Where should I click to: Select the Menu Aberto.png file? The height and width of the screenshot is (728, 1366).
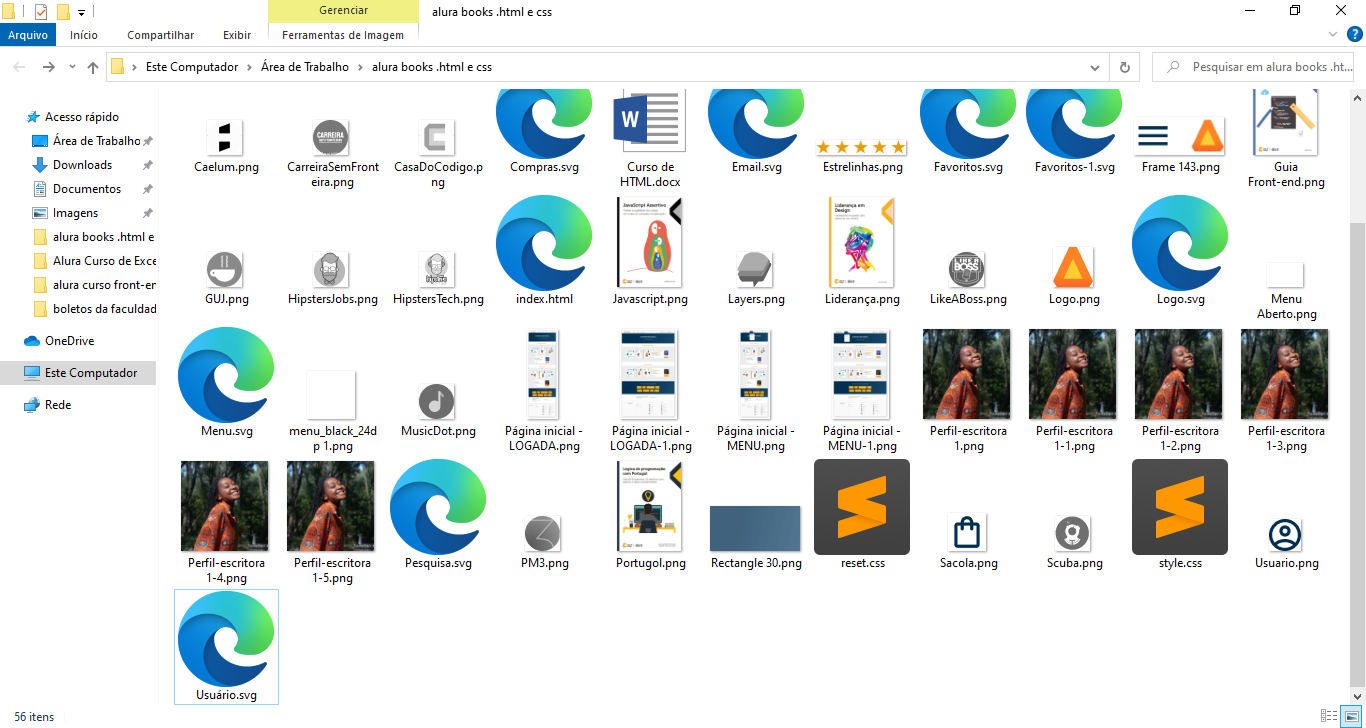tap(1286, 275)
